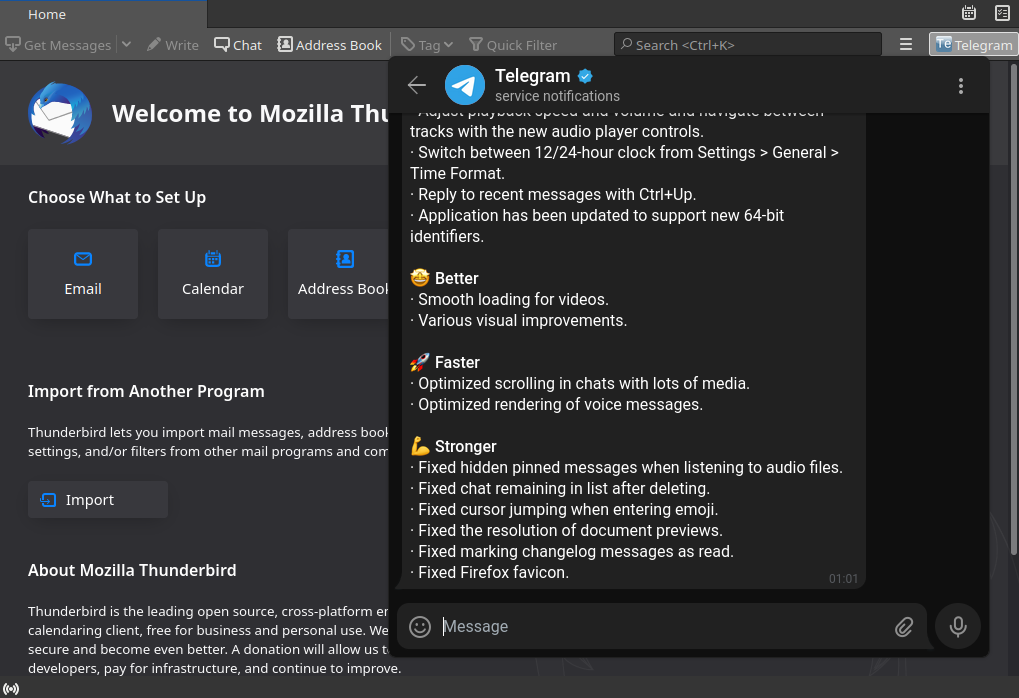Image resolution: width=1019 pixels, height=698 pixels.
Task: Open the Address Book toolbar button
Action: [x=329, y=45]
